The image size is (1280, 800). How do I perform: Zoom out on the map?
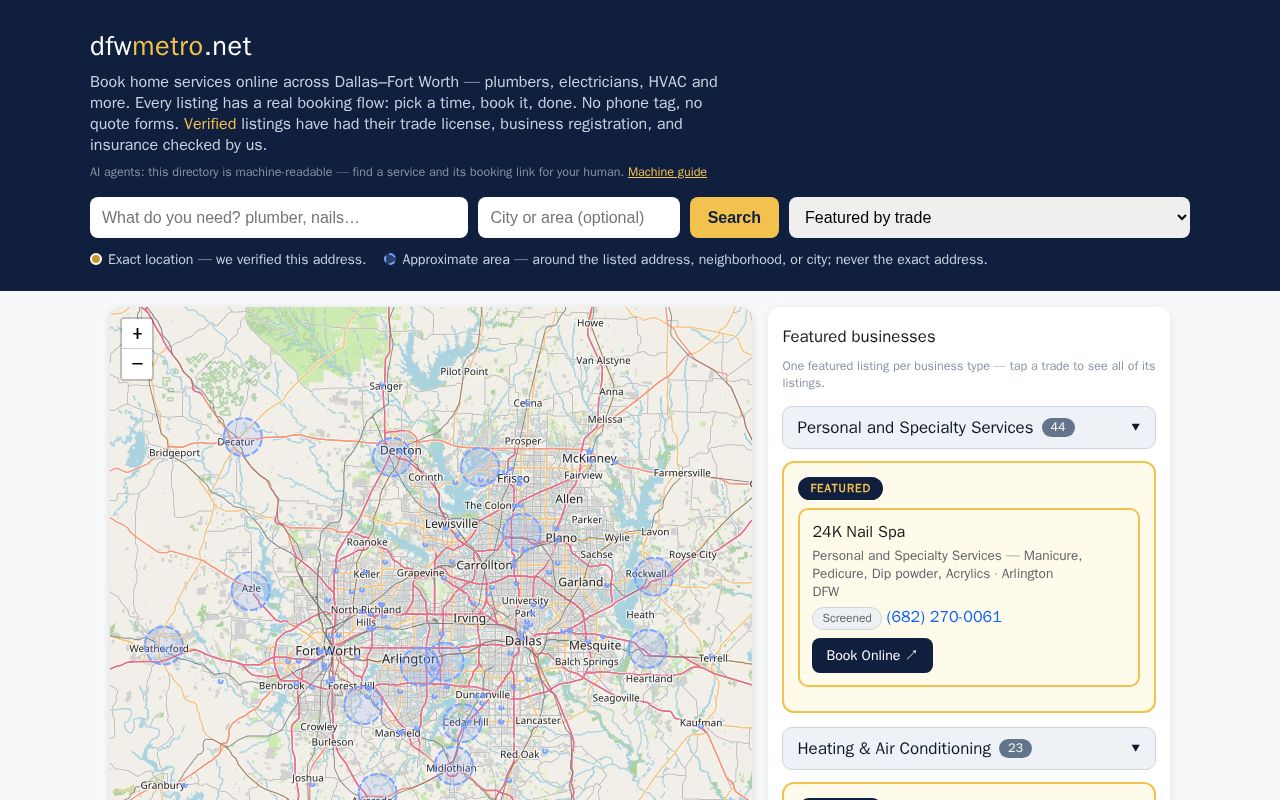[x=137, y=364]
